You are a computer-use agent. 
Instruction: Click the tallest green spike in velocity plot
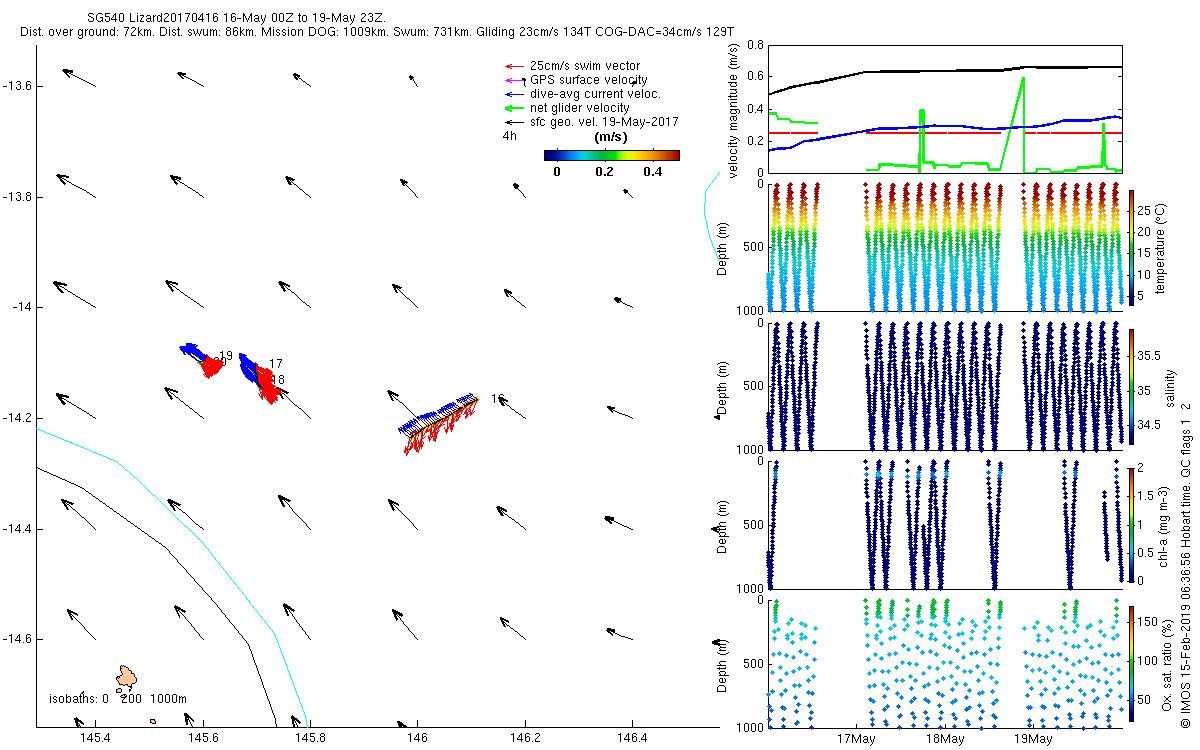(1022, 80)
